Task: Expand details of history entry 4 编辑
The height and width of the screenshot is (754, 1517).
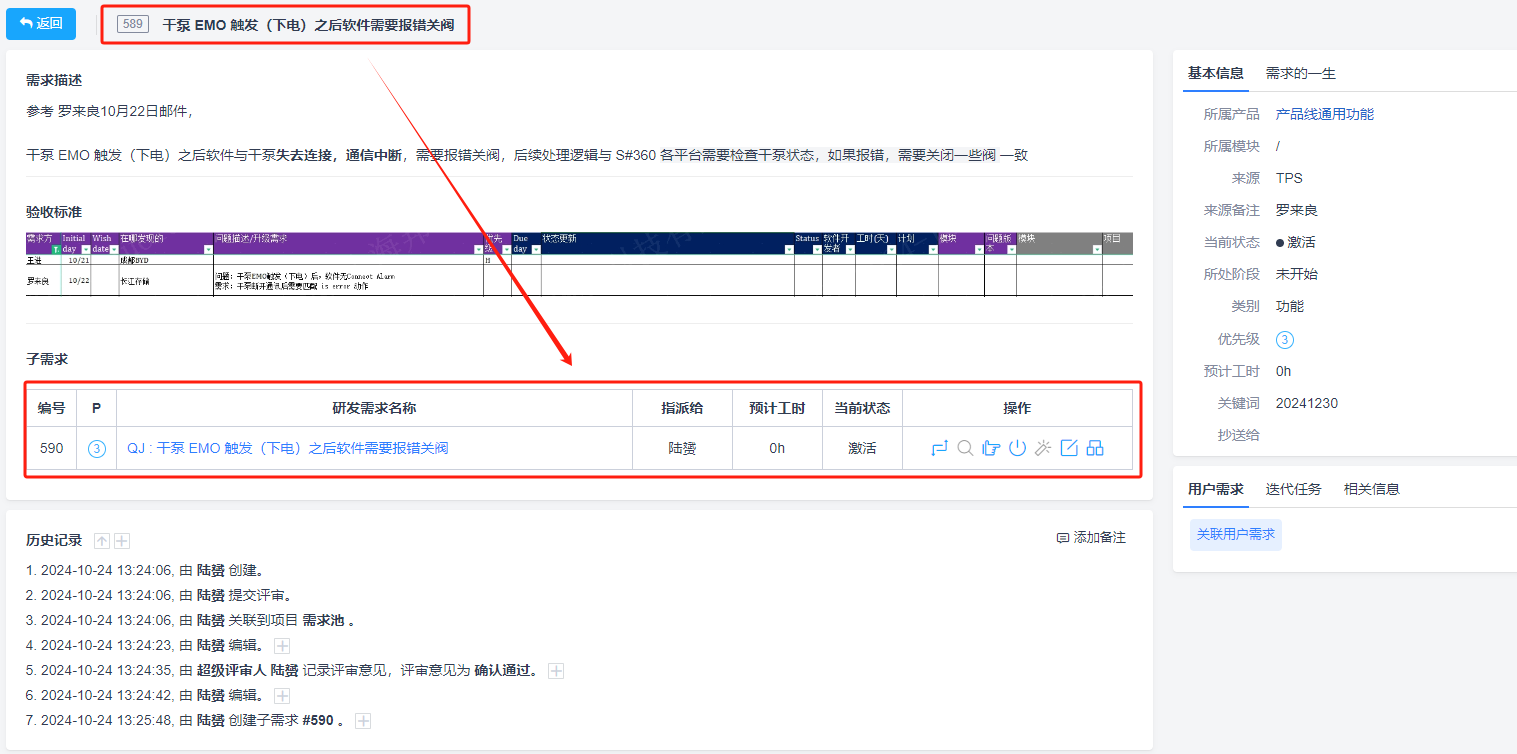Action: (282, 646)
